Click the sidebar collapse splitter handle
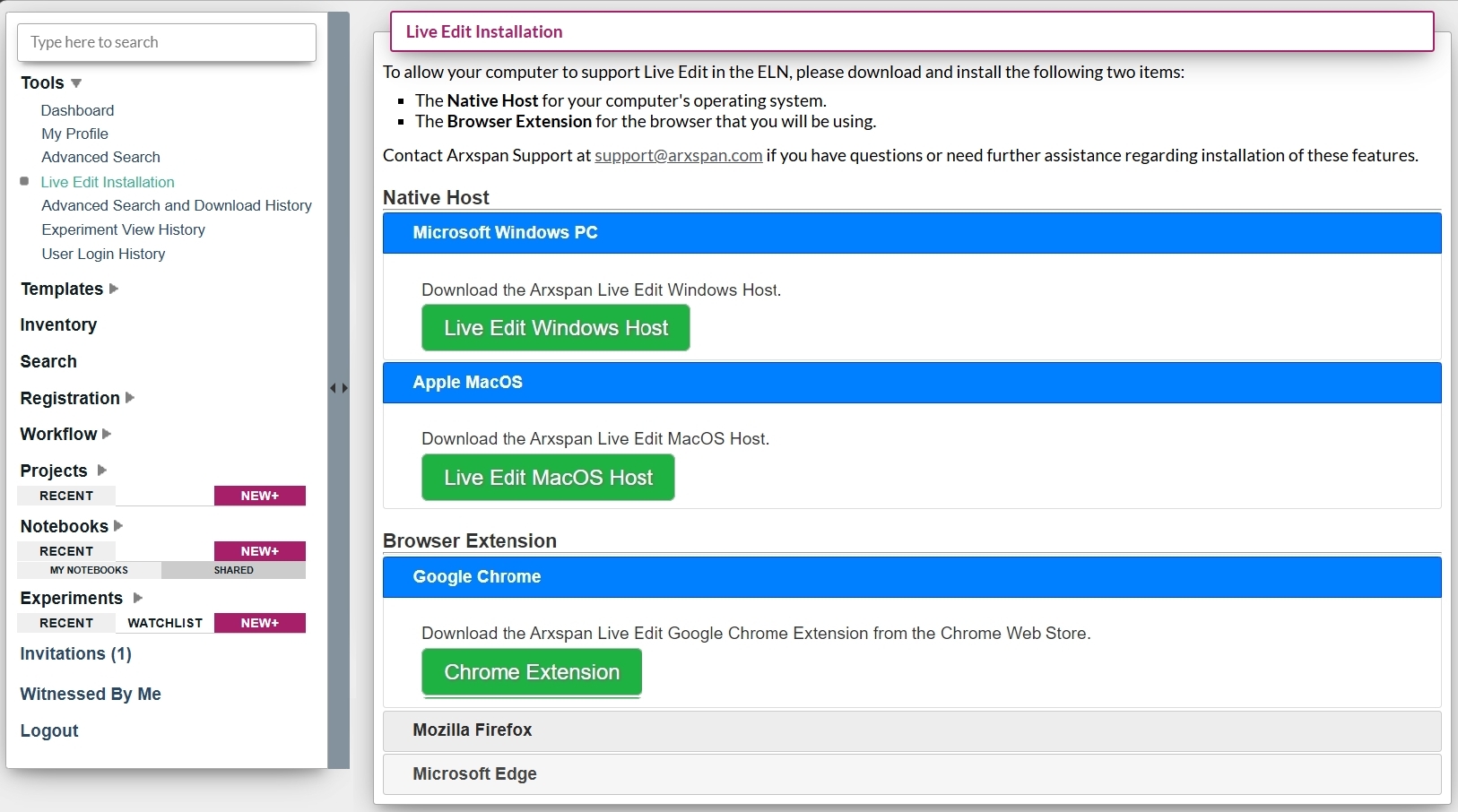 pyautogui.click(x=338, y=388)
